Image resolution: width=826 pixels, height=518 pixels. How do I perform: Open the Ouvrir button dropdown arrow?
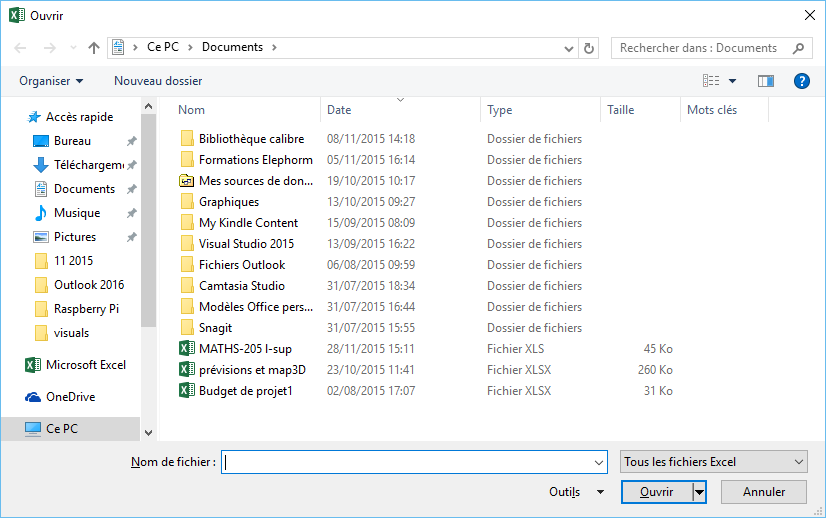click(x=700, y=492)
